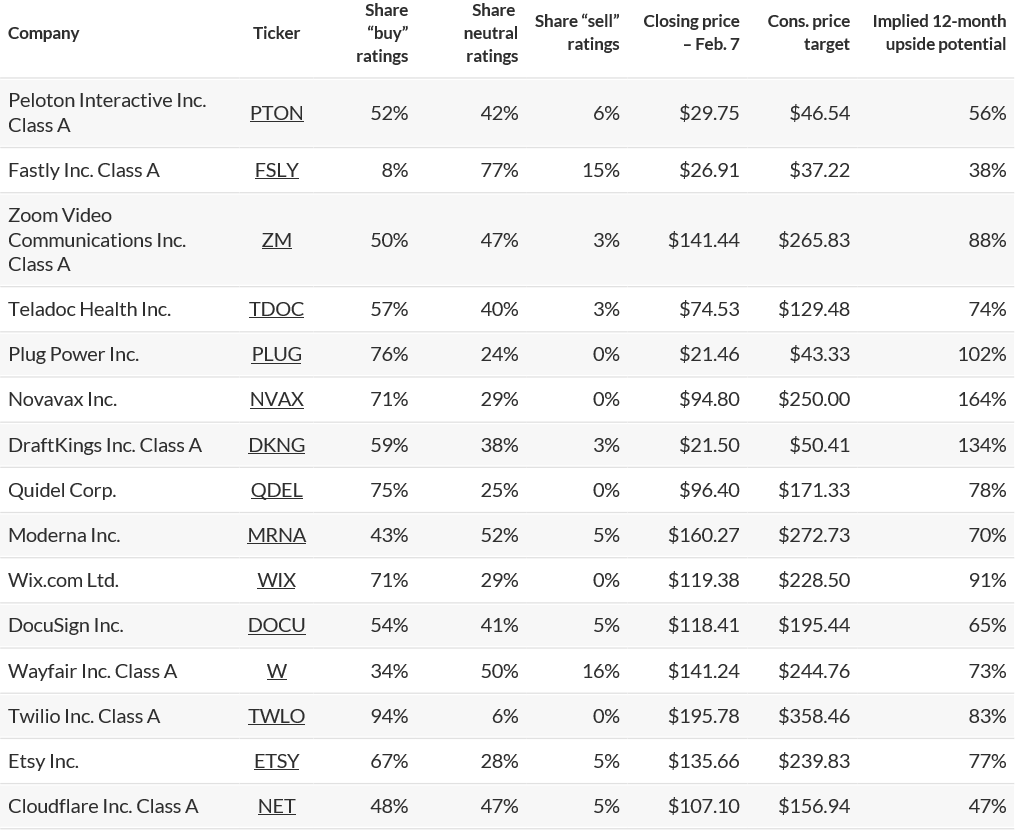This screenshot has height=831, width=1016.
Task: Click the WIX ticker link
Action: [276, 580]
